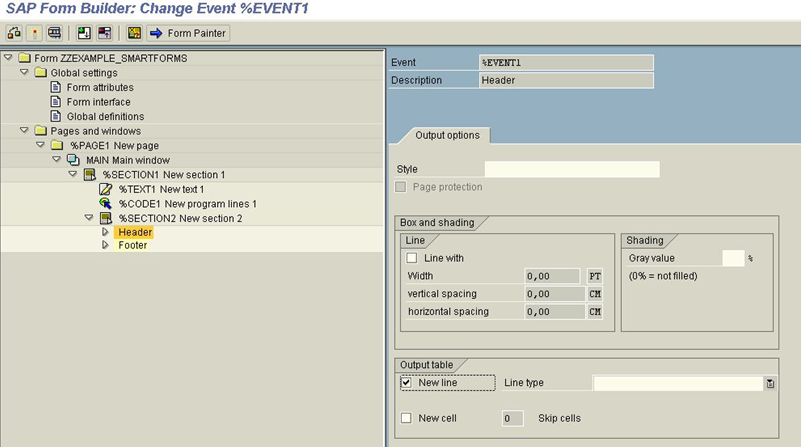This screenshot has height=447, width=801.
Task: Click the Display/Change toggle toolbar icon
Action: 14,33
